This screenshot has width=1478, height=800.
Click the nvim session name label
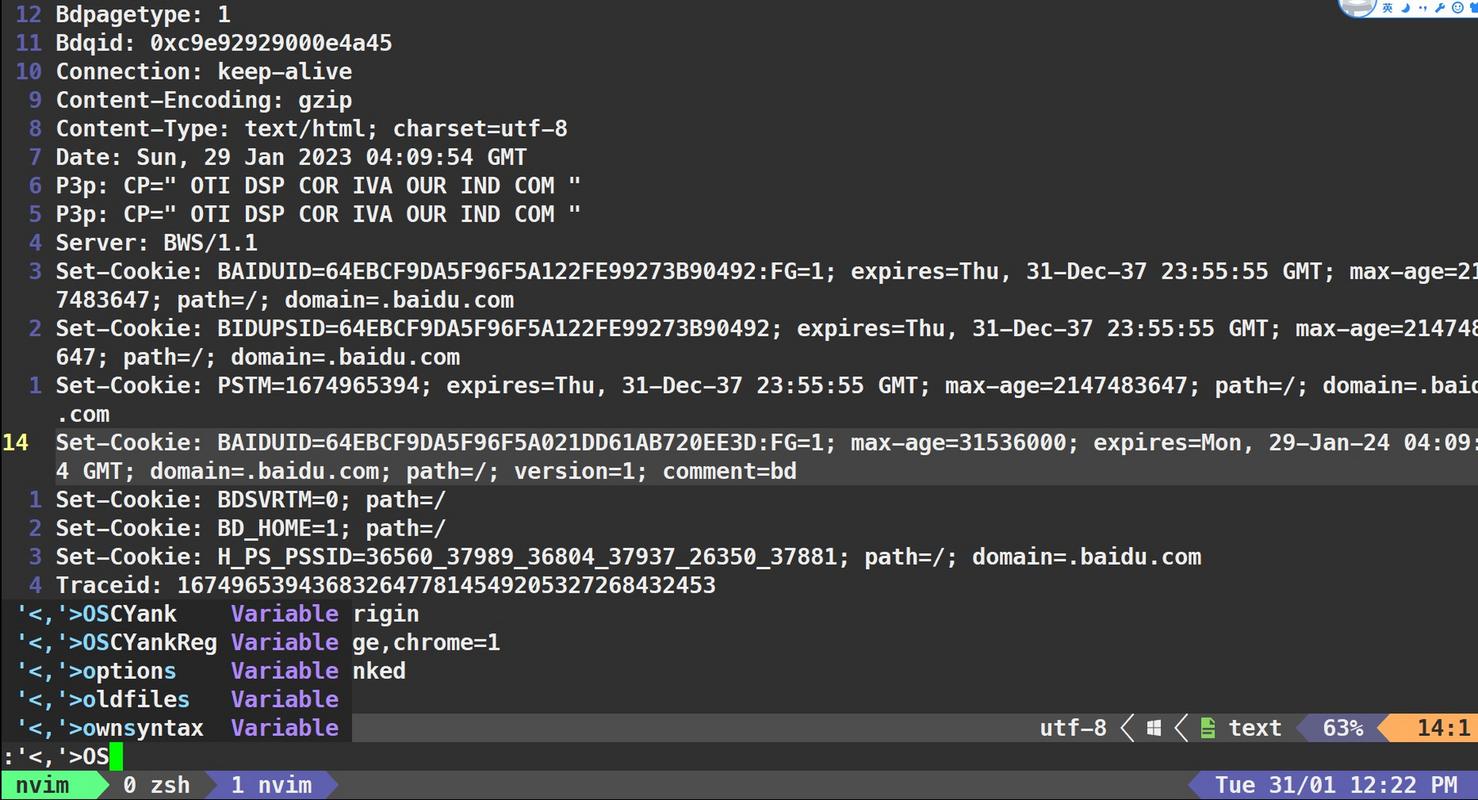coord(42,785)
